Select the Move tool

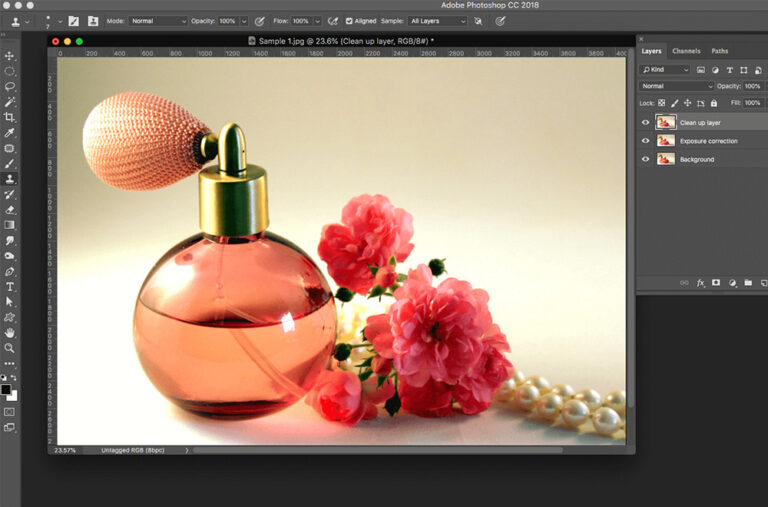click(10, 56)
